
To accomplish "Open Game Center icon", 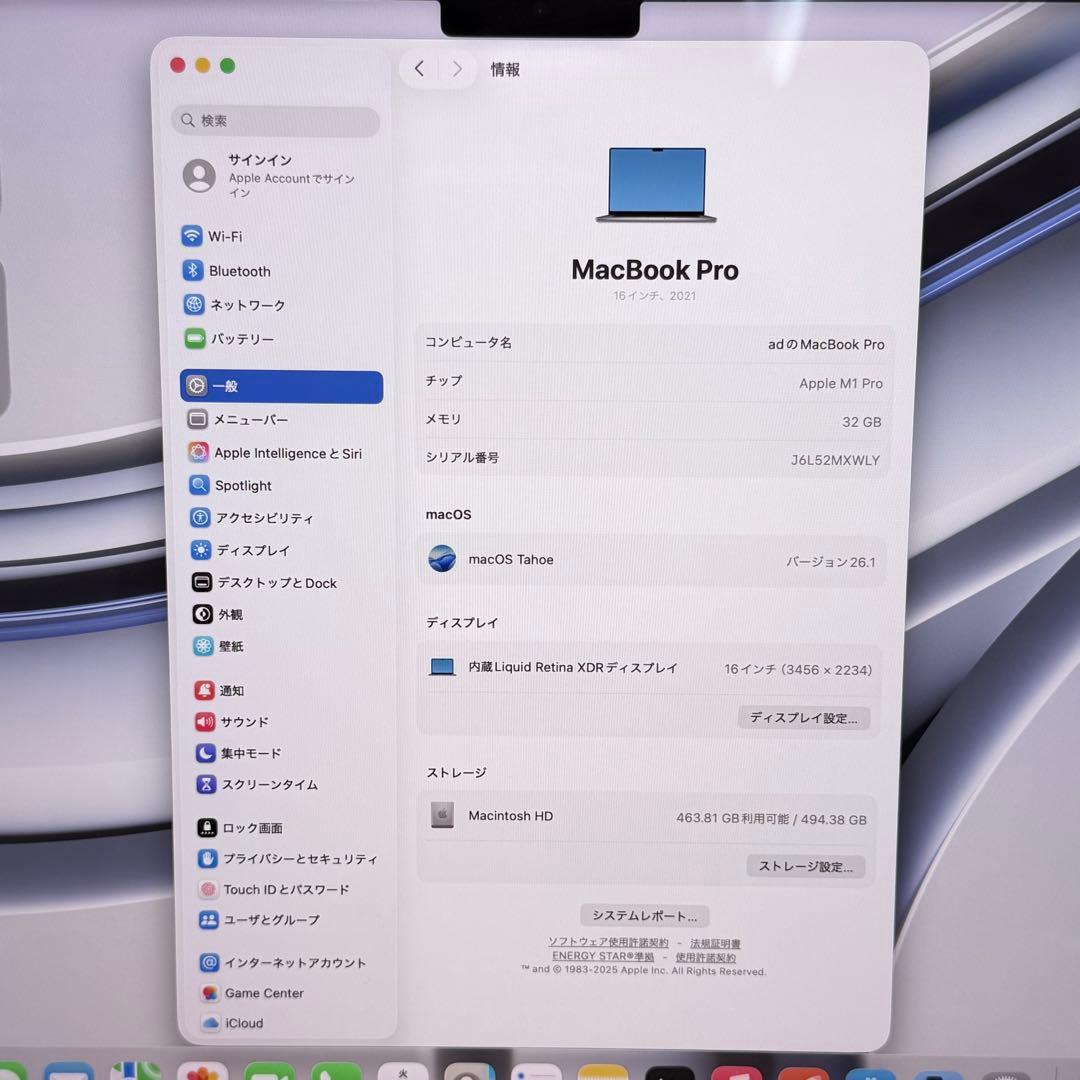I will pos(210,993).
